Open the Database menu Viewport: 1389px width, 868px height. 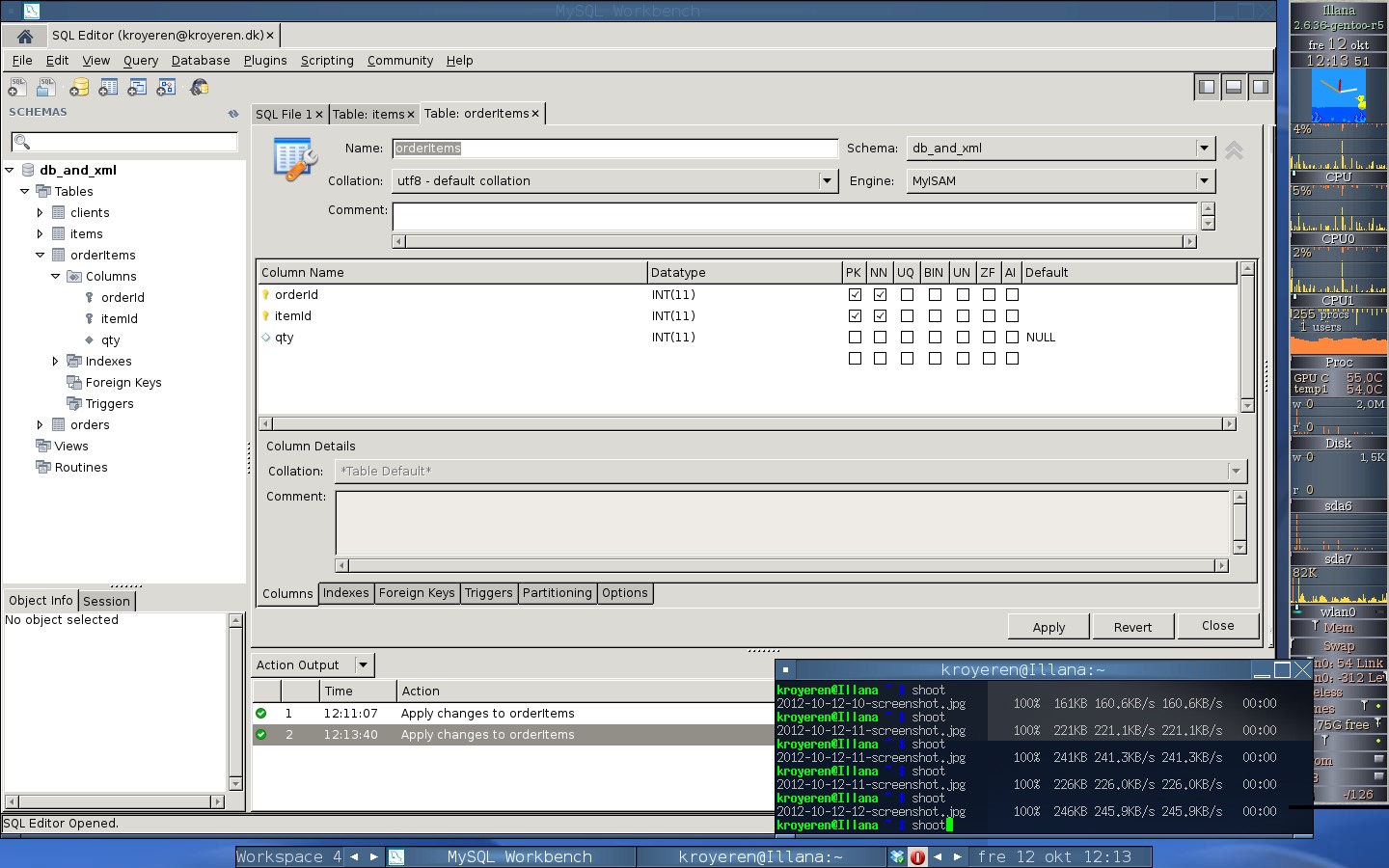201,60
